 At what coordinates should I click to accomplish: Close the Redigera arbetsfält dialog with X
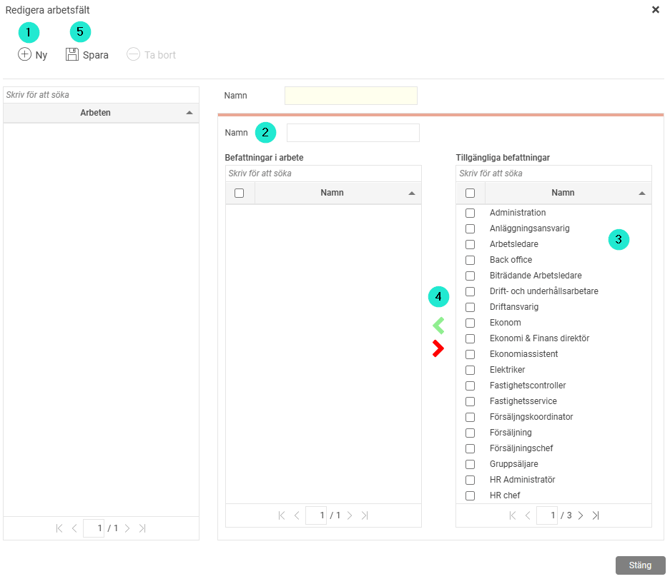click(655, 10)
